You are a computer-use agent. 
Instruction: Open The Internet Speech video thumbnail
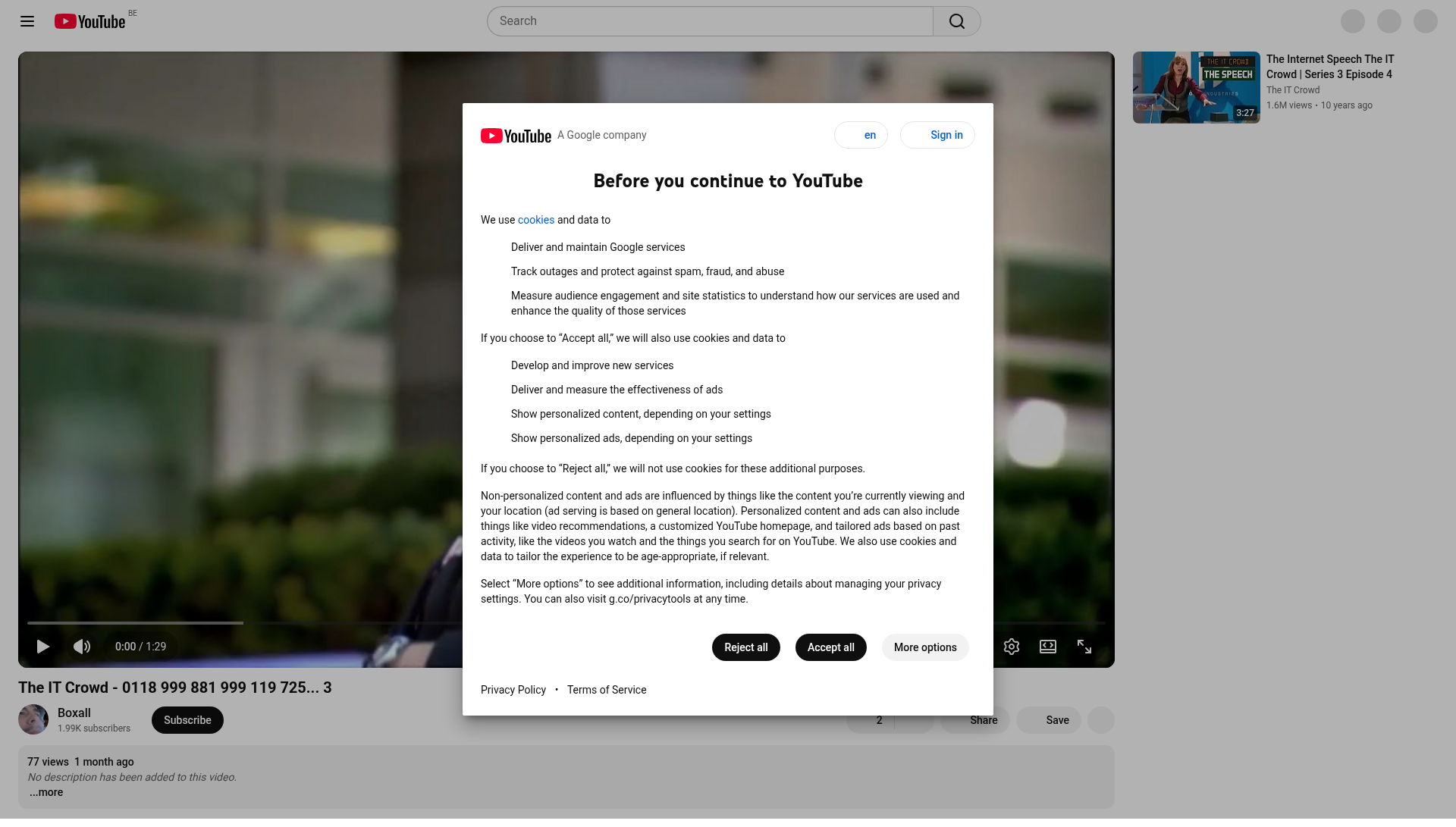click(1196, 87)
